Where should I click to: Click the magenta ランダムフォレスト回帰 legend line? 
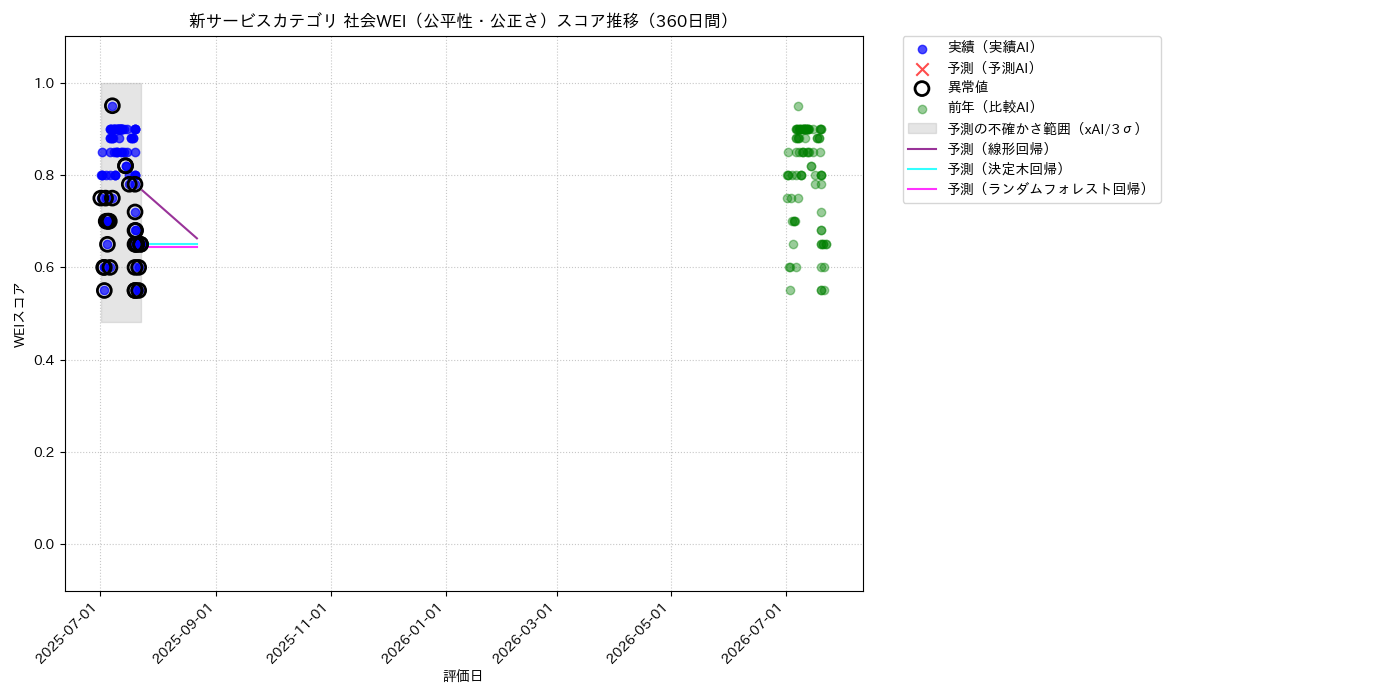tap(922, 189)
